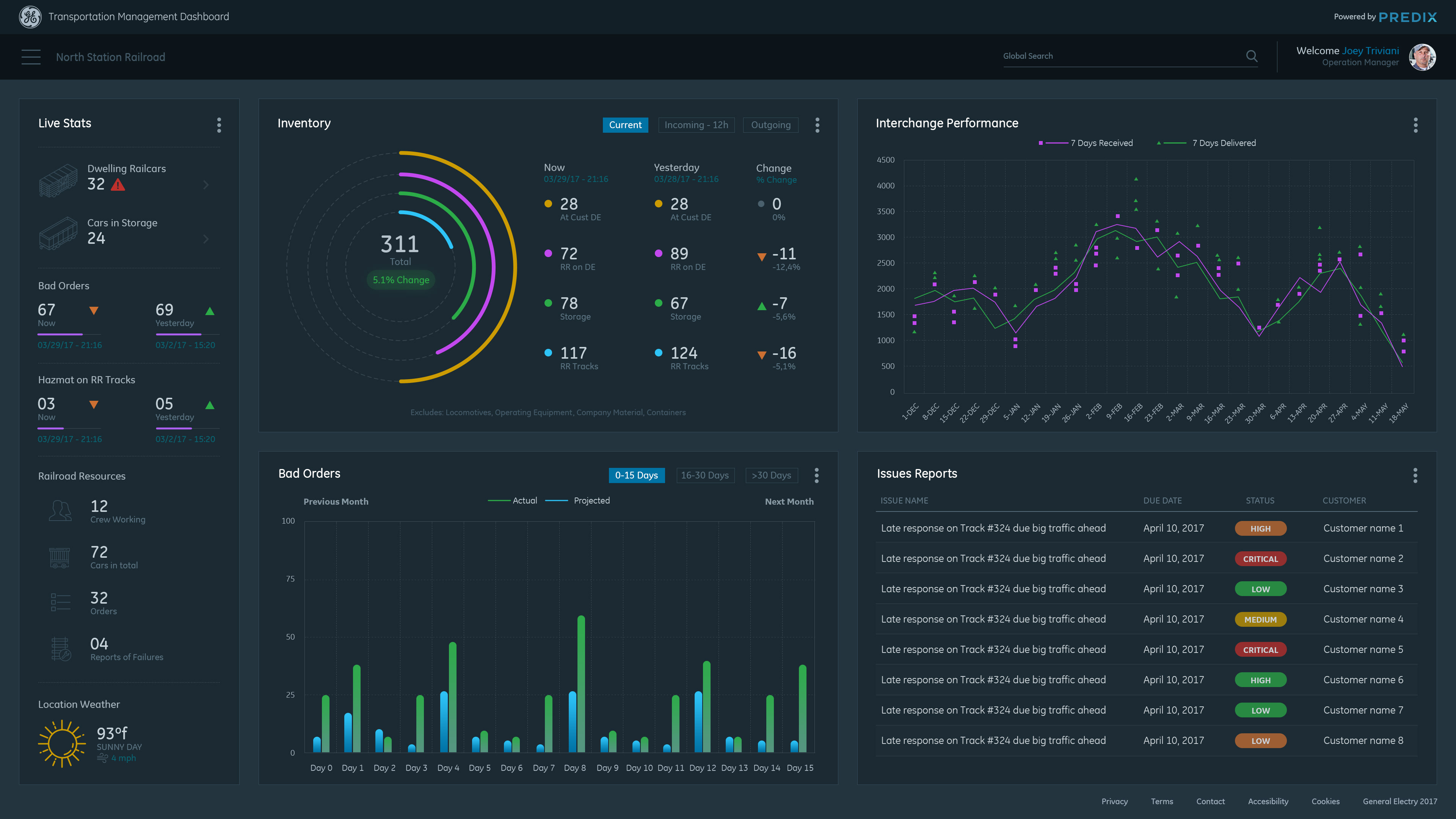Click the GE logo icon
The height and width of the screenshot is (819, 1456).
click(x=30, y=17)
